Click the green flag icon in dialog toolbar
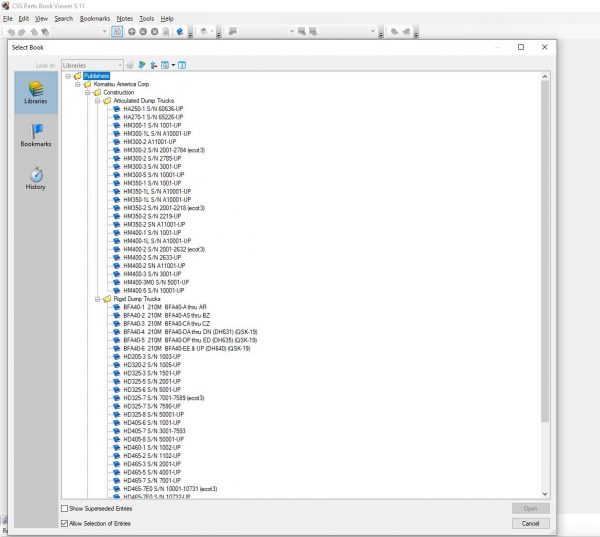 142,65
